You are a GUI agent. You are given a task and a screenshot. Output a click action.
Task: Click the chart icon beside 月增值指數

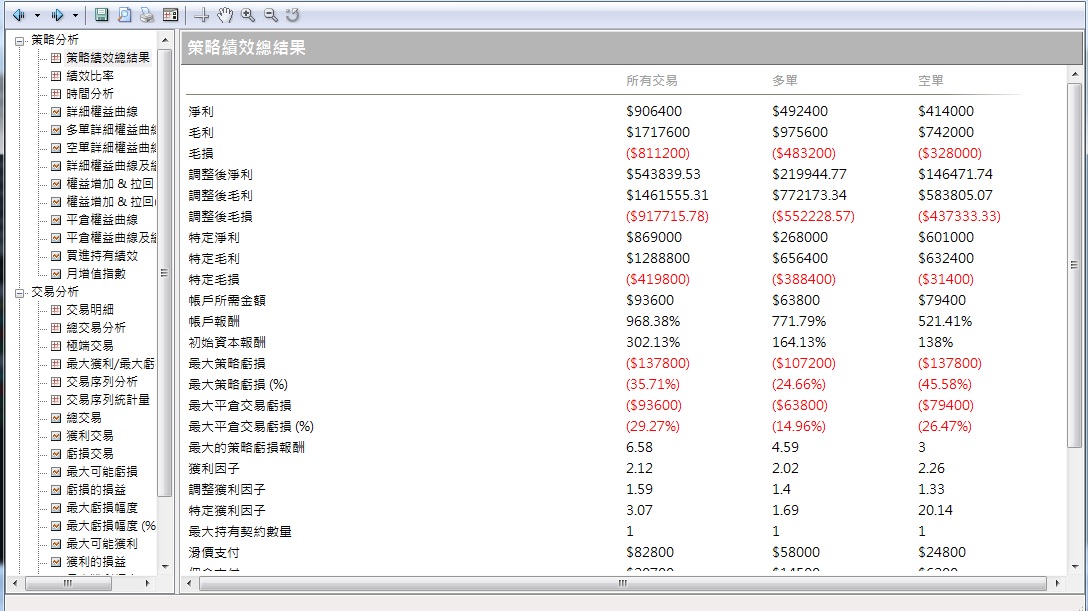(x=56, y=274)
